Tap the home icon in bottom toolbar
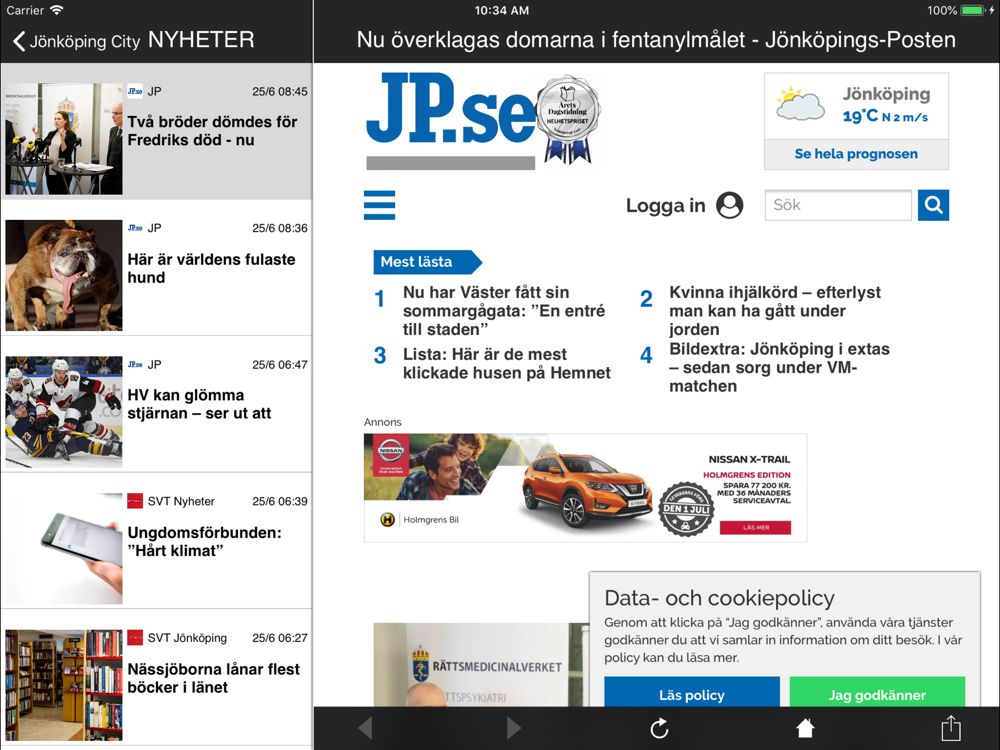1000x750 pixels. pos(805,728)
